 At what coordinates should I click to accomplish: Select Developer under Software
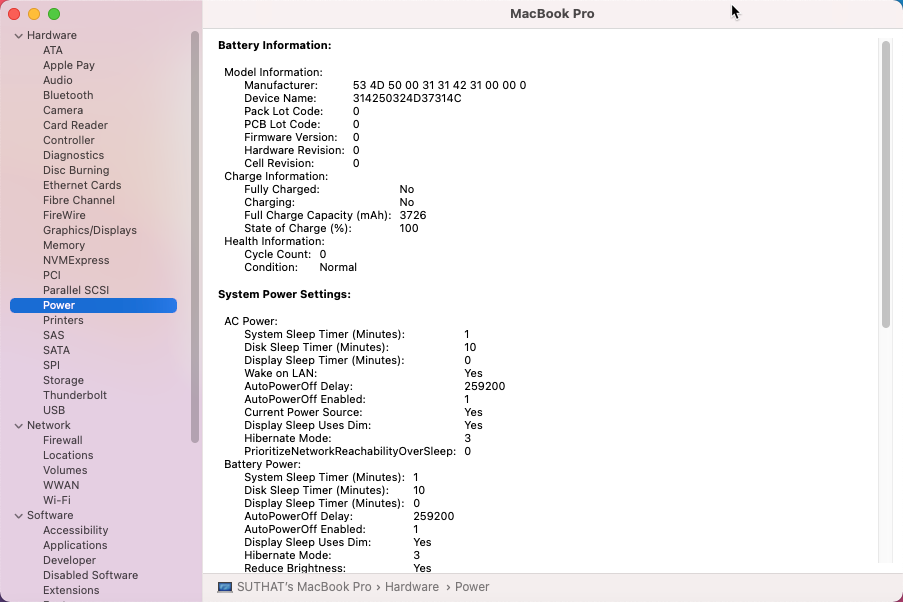coord(69,559)
